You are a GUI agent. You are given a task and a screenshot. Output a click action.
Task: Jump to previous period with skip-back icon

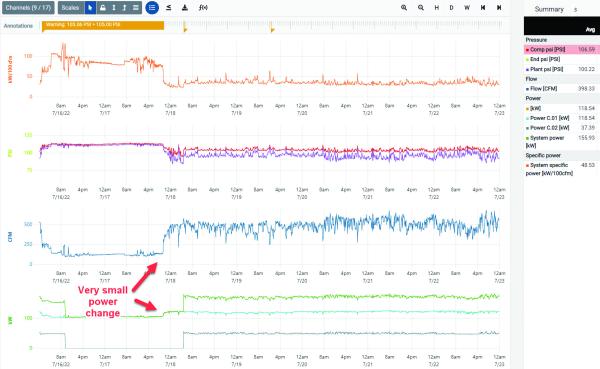coord(483,8)
